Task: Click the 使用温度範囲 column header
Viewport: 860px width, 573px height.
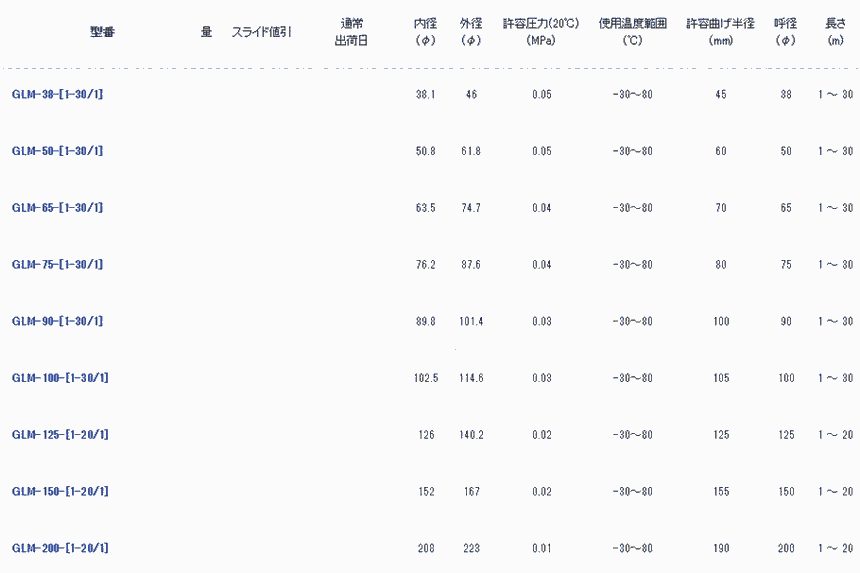Action: 632,32
